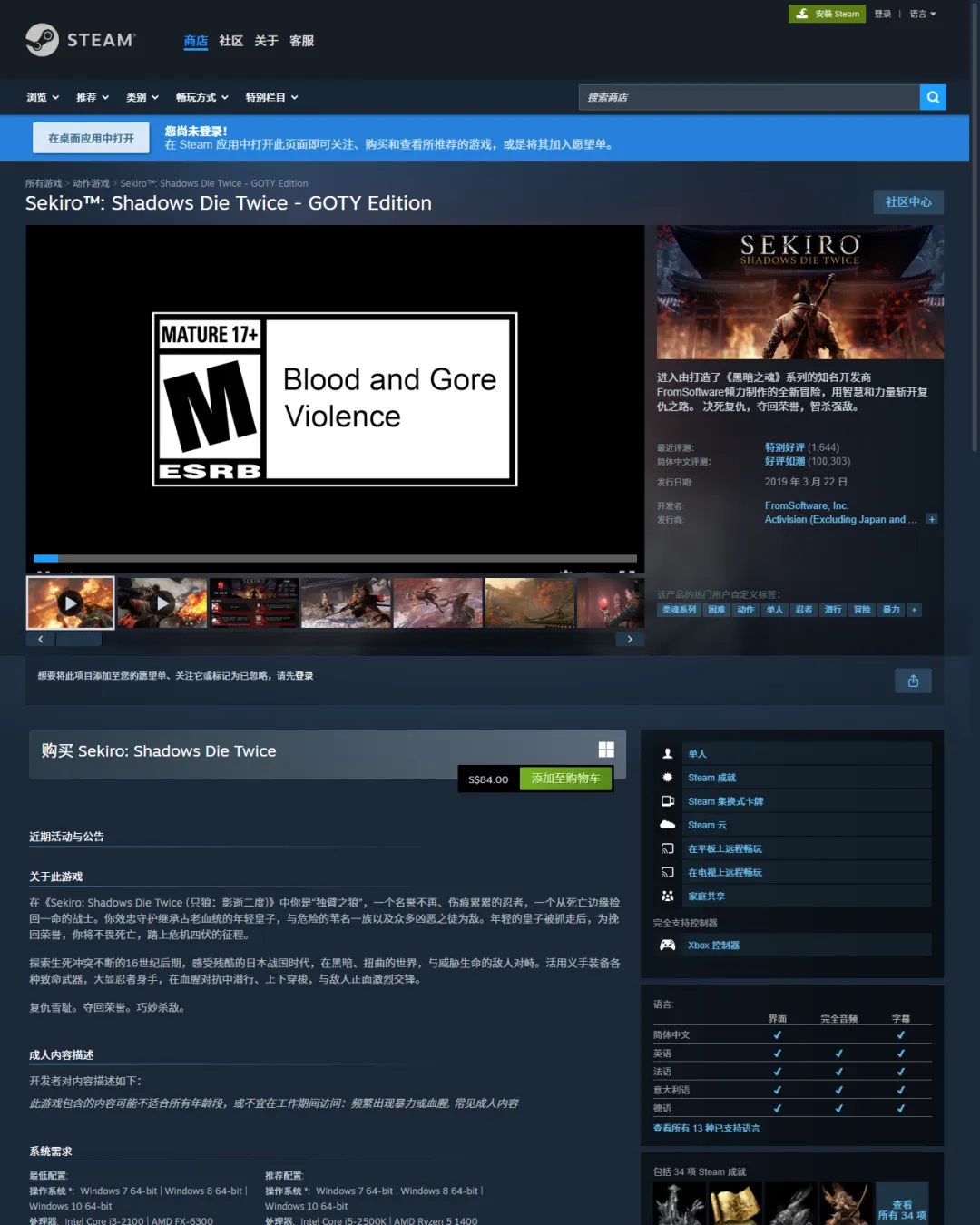This screenshot has width=980, height=1225.
Task: Click the Xbox controller gamepad icon
Action: click(x=668, y=945)
